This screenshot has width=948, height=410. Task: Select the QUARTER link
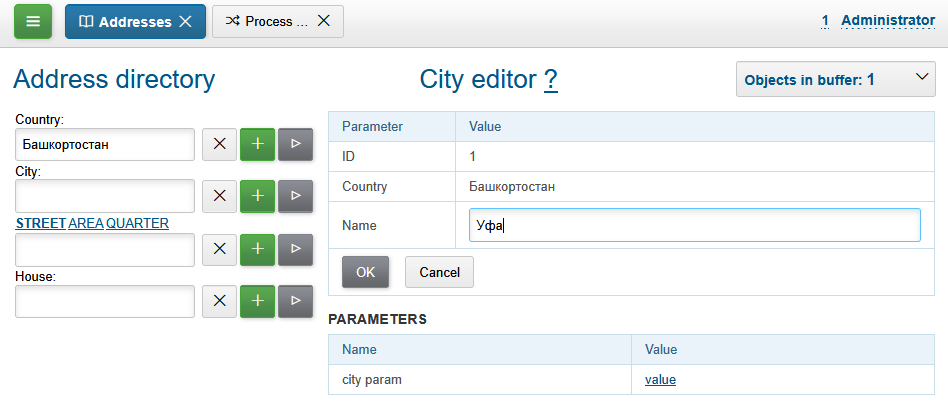(x=137, y=223)
